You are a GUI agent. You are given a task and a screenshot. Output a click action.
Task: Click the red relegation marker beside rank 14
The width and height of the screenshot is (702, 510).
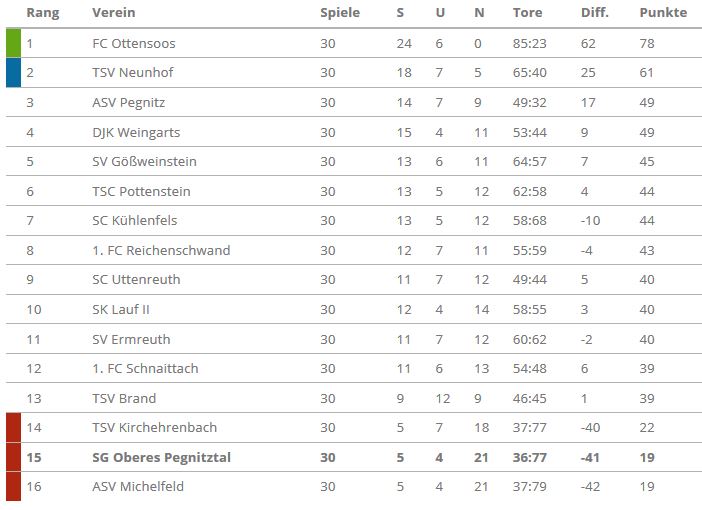click(13, 428)
